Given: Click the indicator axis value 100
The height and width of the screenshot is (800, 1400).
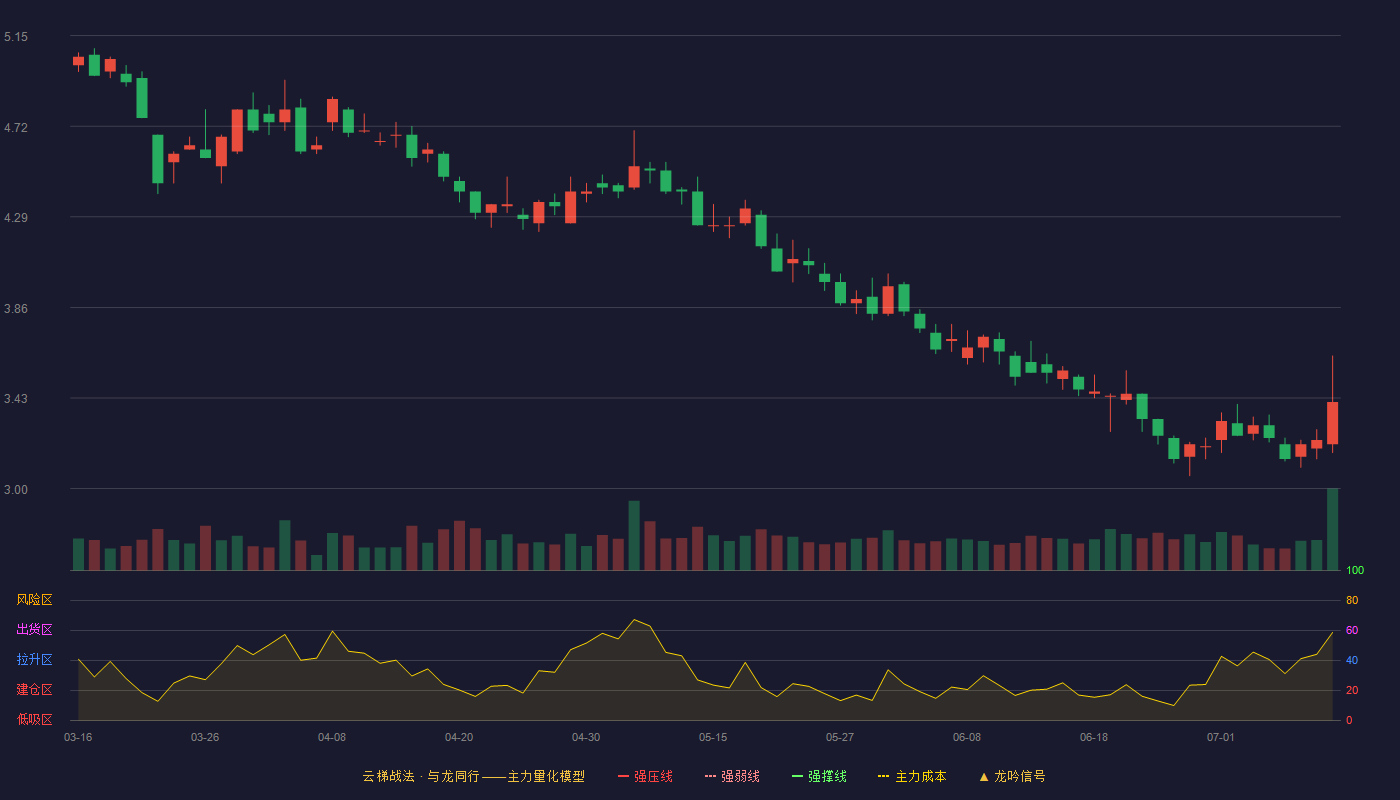Looking at the screenshot, I should (x=1355, y=571).
